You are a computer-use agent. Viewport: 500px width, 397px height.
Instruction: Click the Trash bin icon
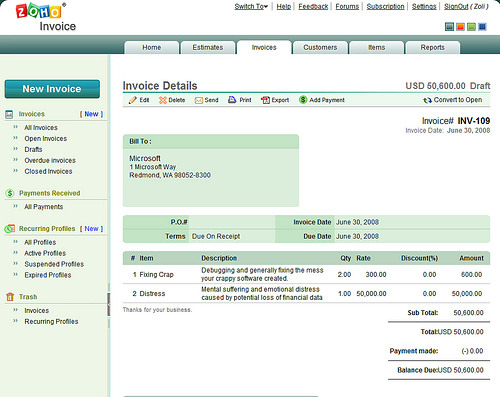tap(10, 297)
